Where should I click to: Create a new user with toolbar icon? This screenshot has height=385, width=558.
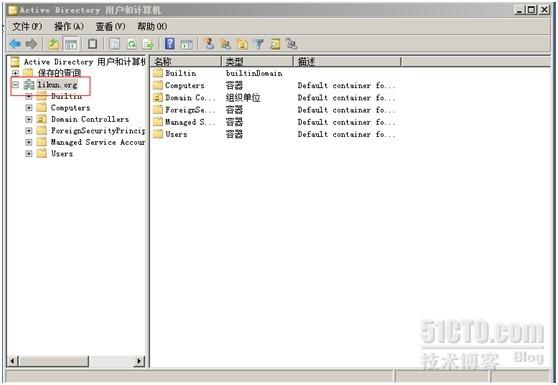tap(209, 44)
